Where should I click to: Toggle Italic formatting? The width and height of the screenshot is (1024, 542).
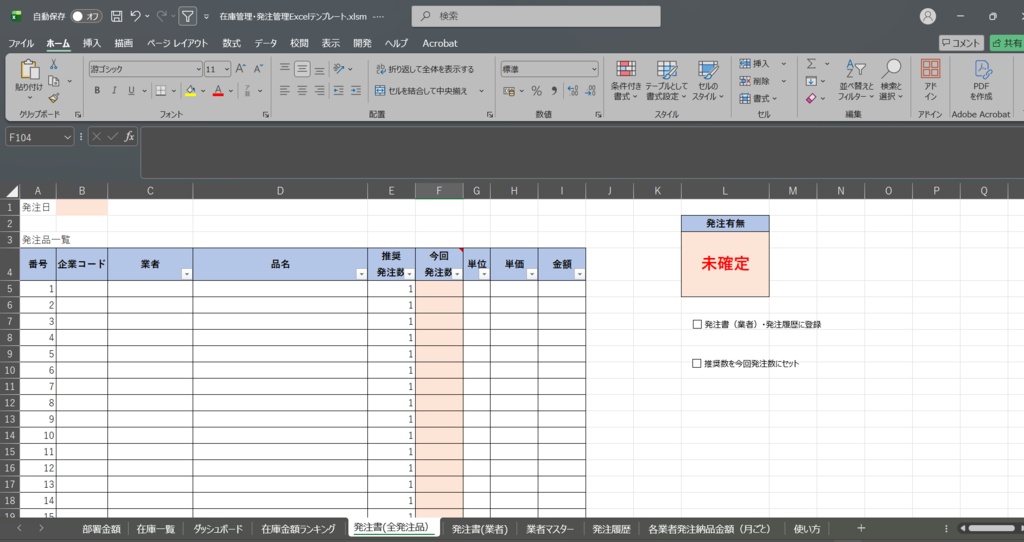(x=114, y=91)
